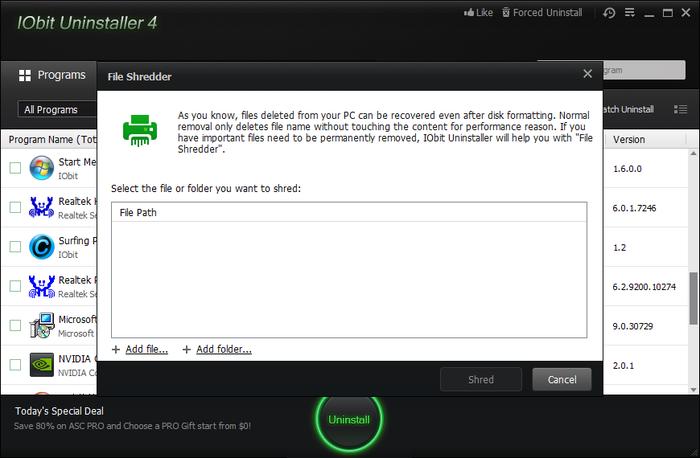This screenshot has height=458, width=700.
Task: Open Today's Special Deal promotion
Action: click(59, 411)
